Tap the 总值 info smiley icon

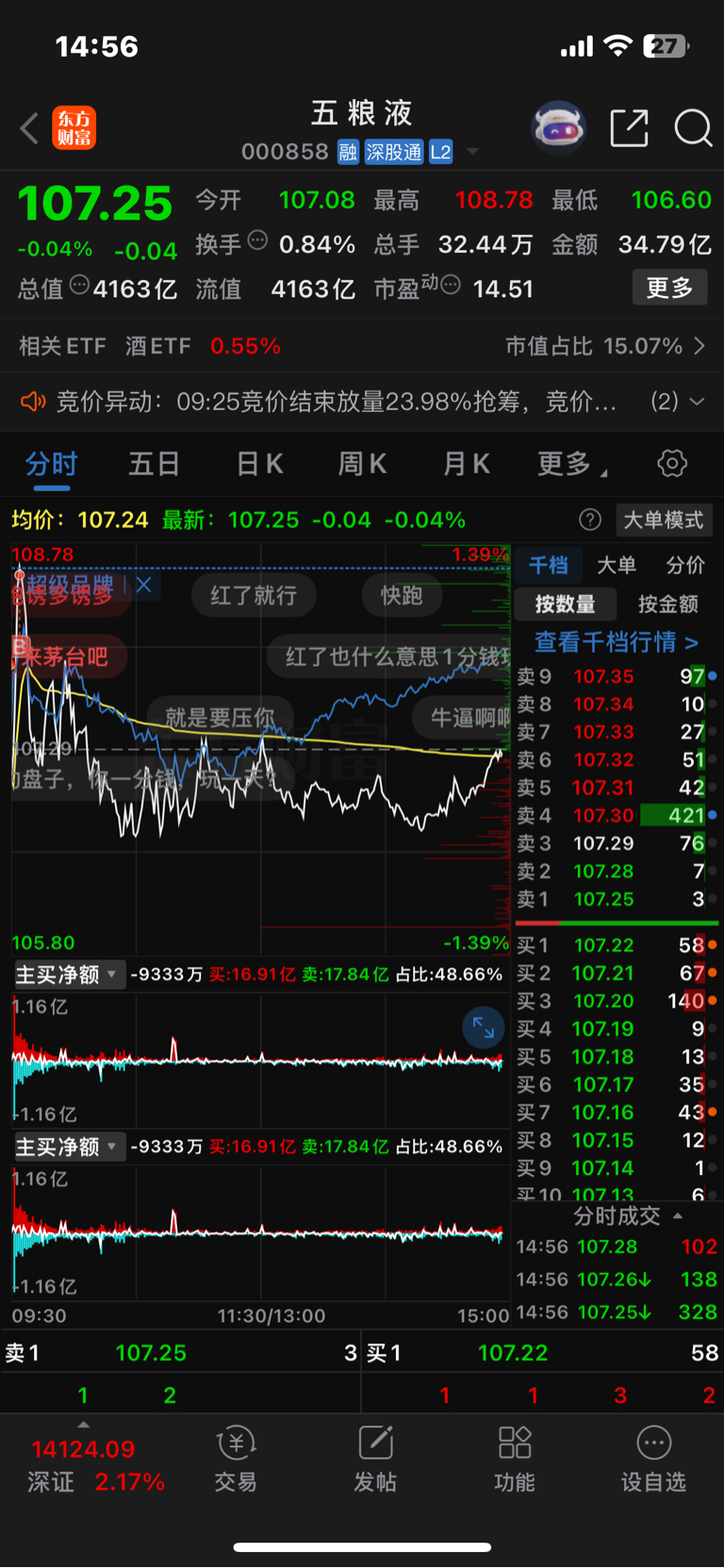tap(79, 285)
